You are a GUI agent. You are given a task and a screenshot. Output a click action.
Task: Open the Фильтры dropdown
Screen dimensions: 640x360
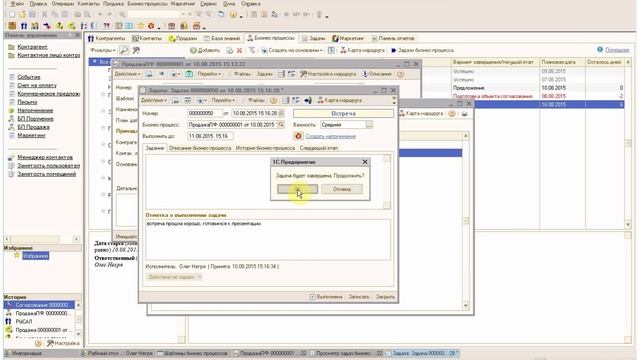click(103, 50)
